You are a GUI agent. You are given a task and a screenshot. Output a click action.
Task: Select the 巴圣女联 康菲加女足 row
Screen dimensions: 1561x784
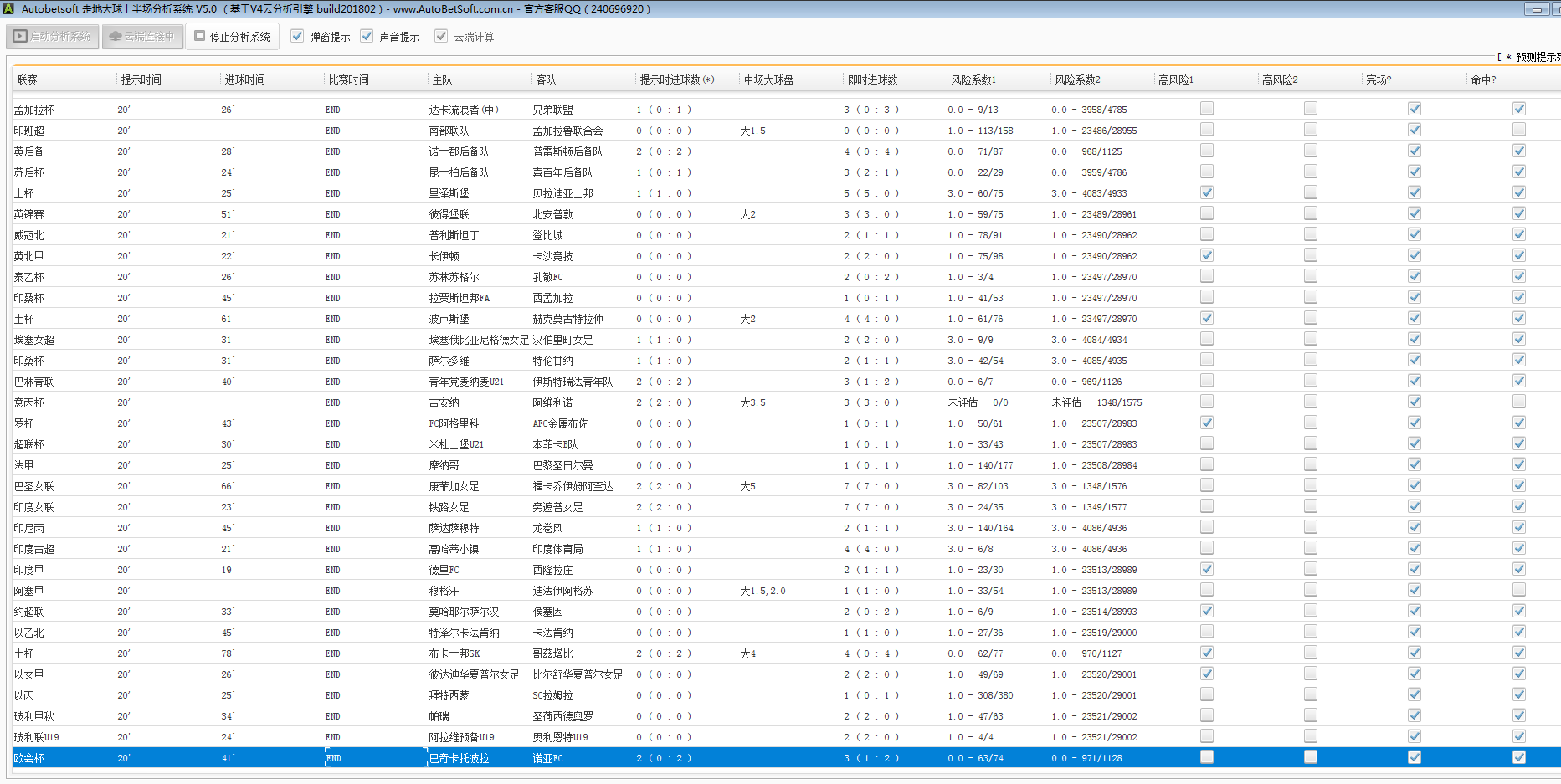[x=452, y=486]
